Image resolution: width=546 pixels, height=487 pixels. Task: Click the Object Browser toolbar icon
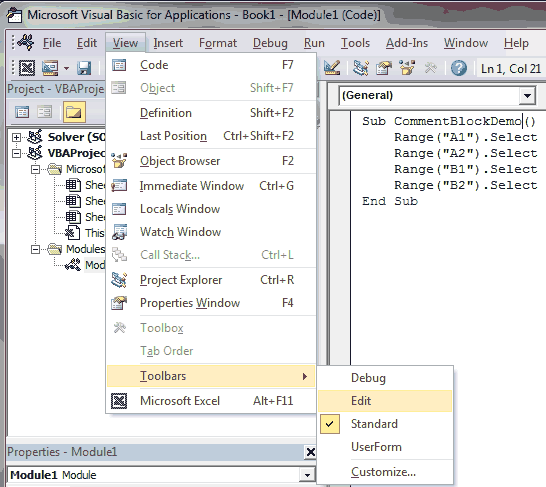click(x=407, y=68)
